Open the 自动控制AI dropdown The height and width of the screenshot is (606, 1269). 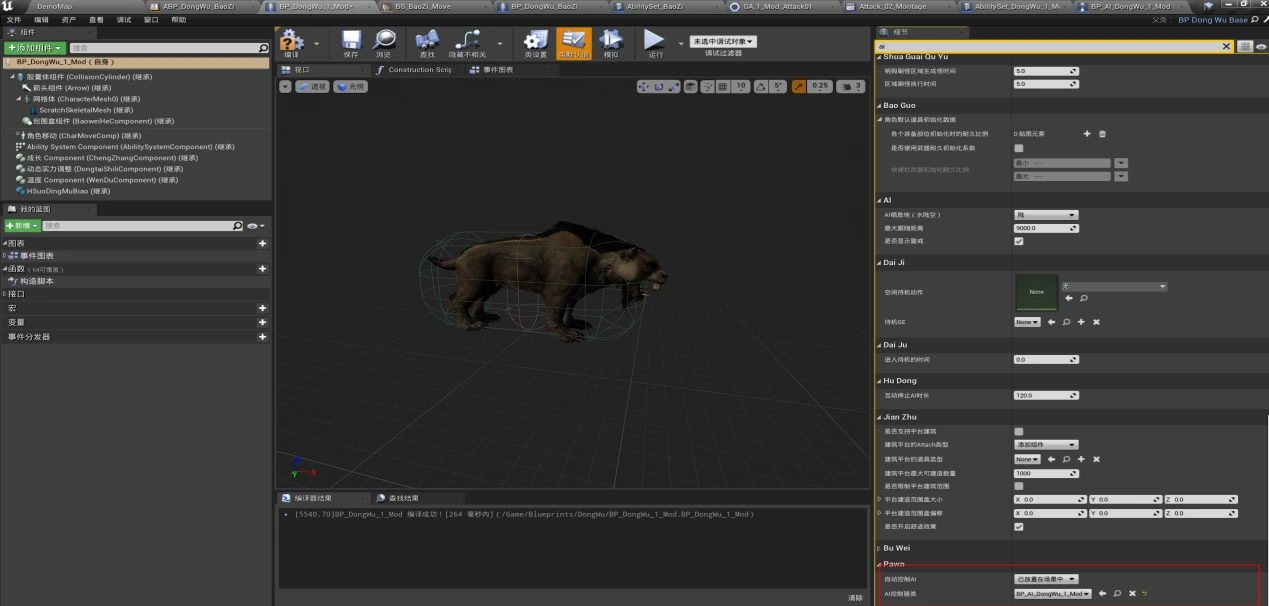pos(1046,579)
